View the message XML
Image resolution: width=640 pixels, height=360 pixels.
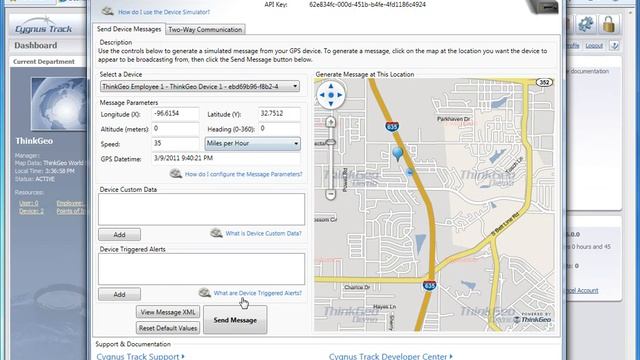(x=168, y=312)
